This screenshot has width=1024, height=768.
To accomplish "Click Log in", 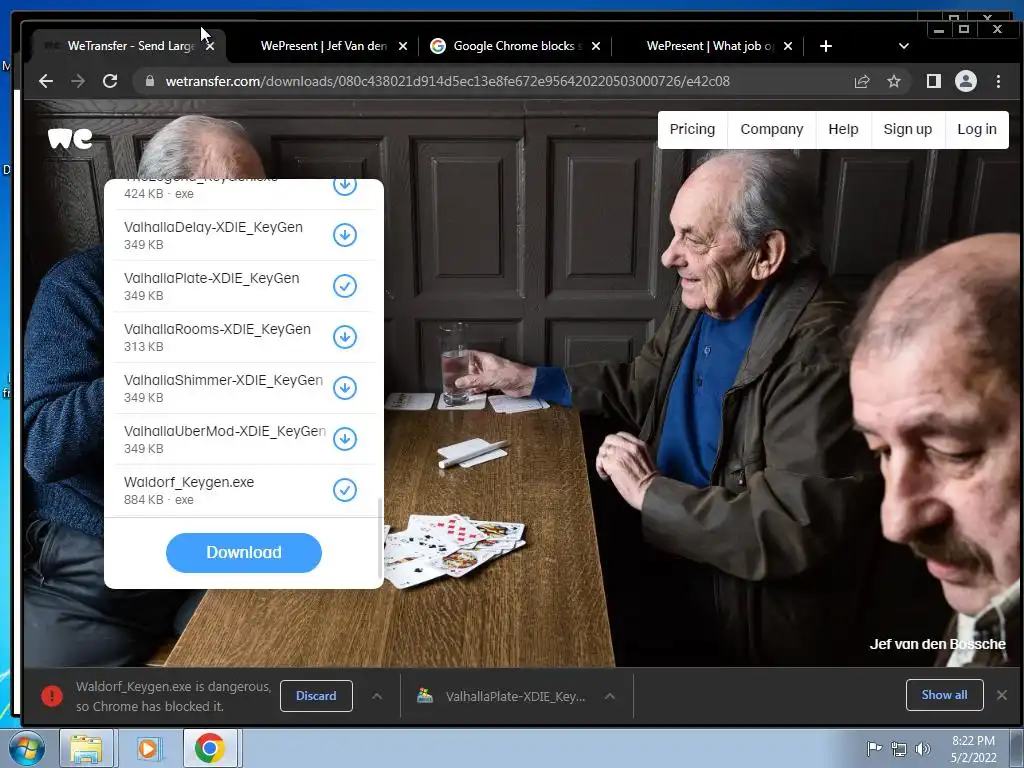I will (x=977, y=129).
